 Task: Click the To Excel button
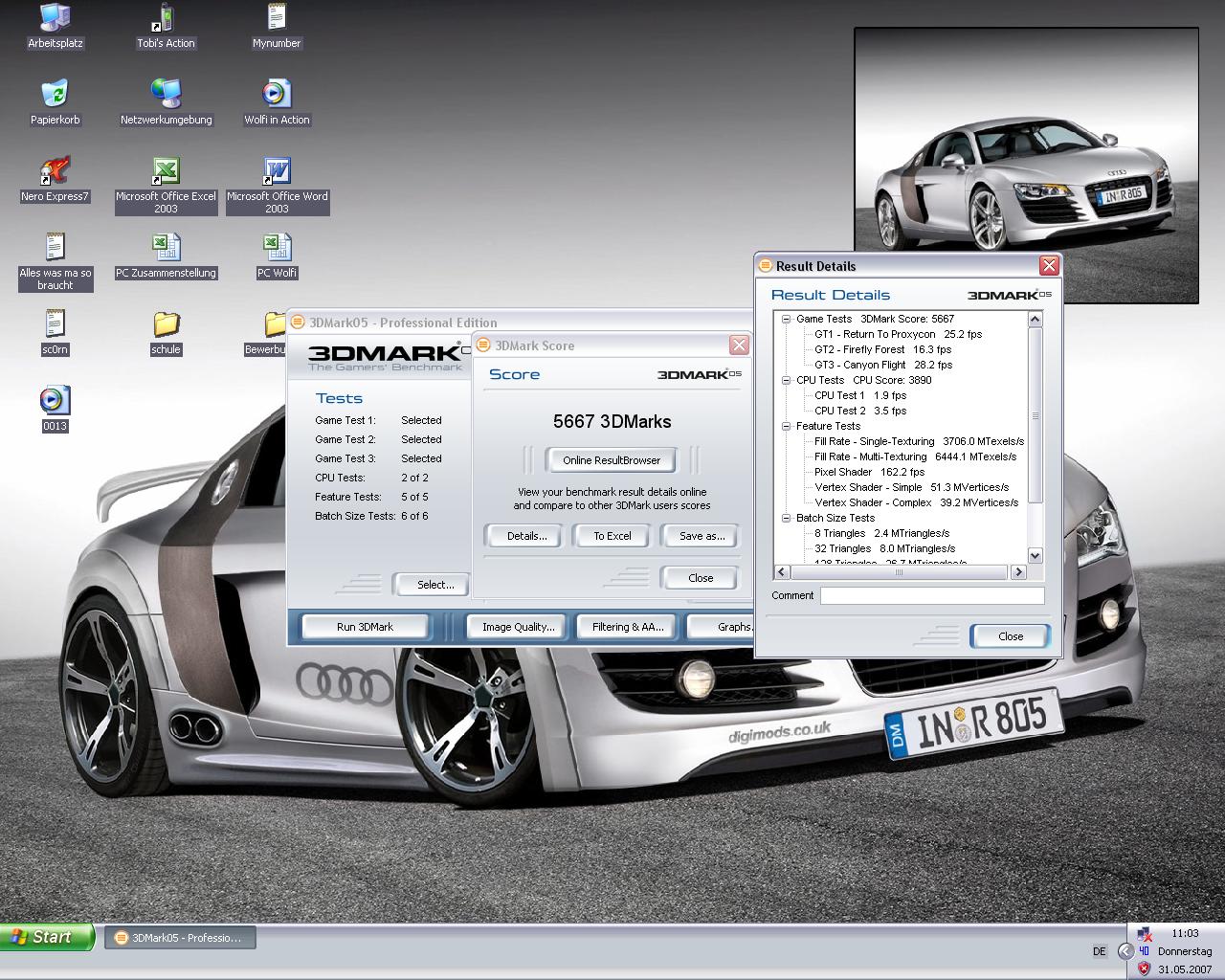pyautogui.click(x=612, y=536)
